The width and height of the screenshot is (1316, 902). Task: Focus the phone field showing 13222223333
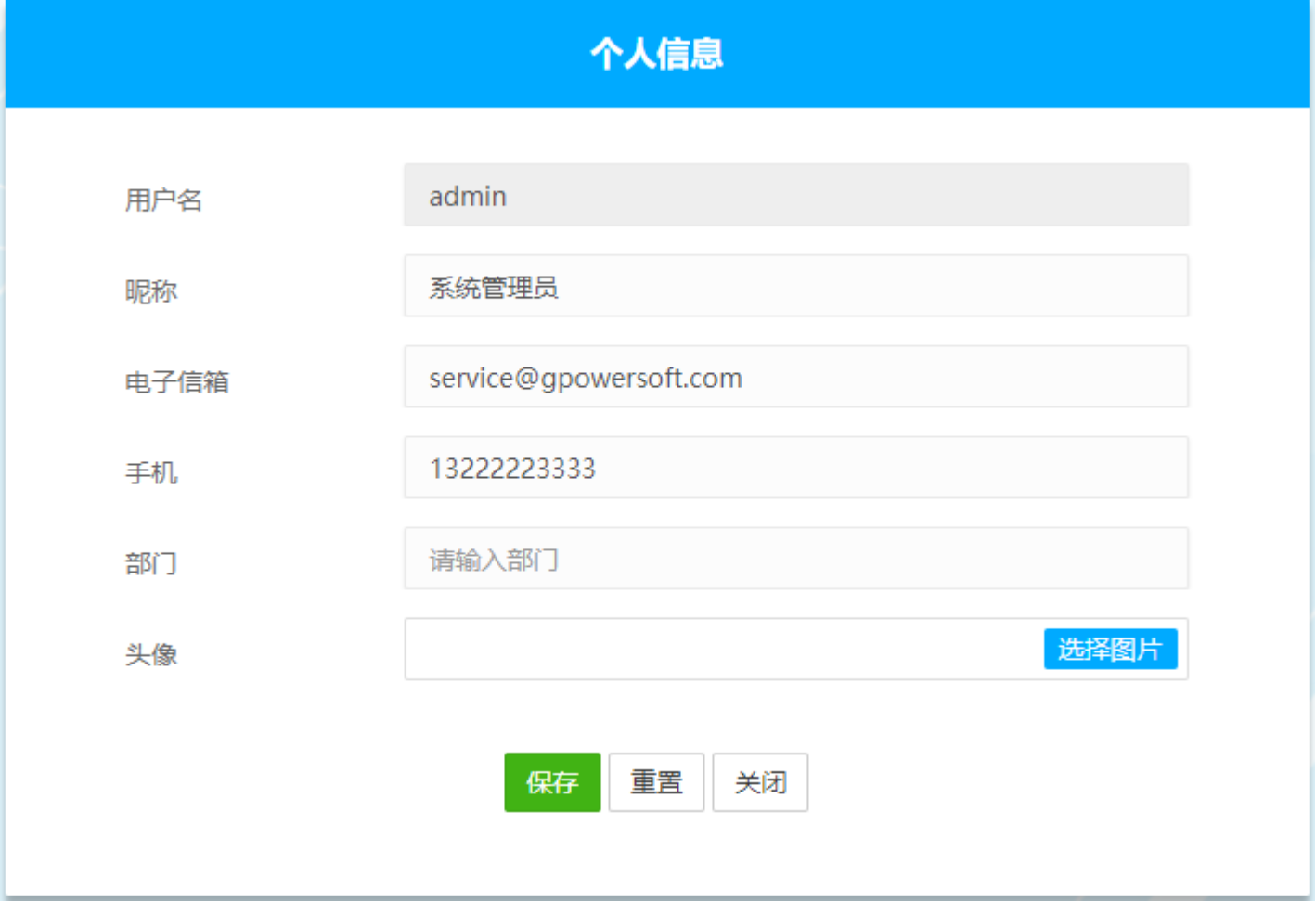click(x=795, y=469)
